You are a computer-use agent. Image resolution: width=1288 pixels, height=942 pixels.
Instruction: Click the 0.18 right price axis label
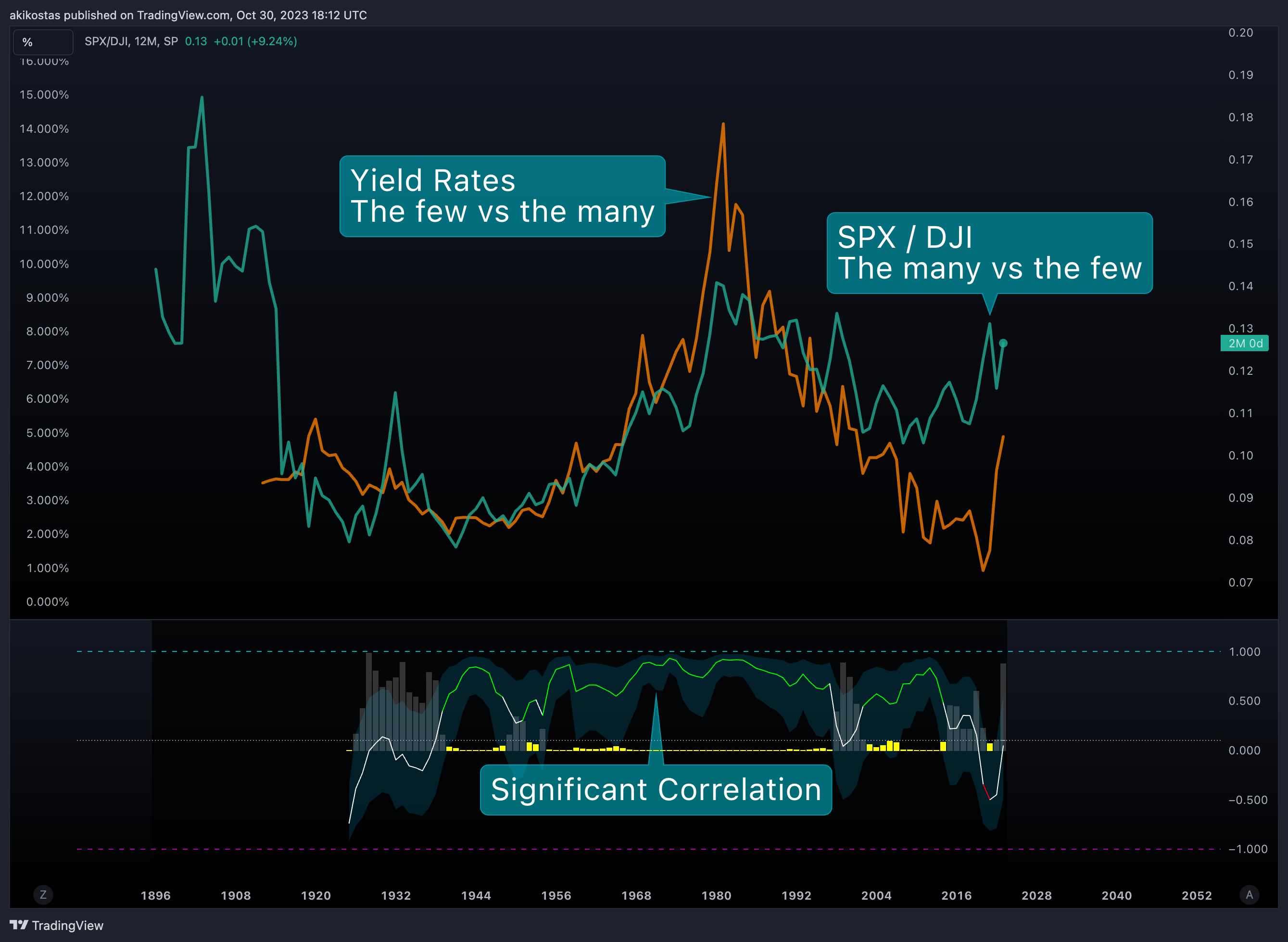1241,117
